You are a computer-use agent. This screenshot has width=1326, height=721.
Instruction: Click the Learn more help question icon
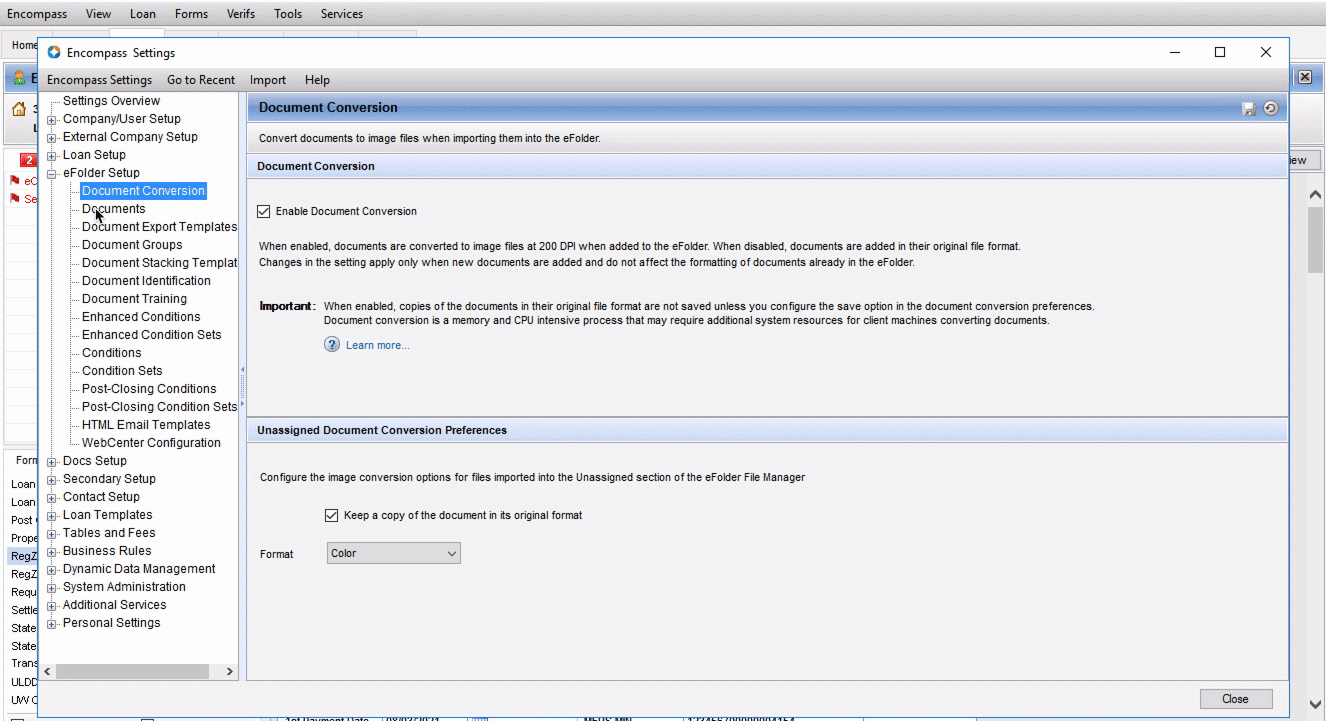[x=332, y=345]
